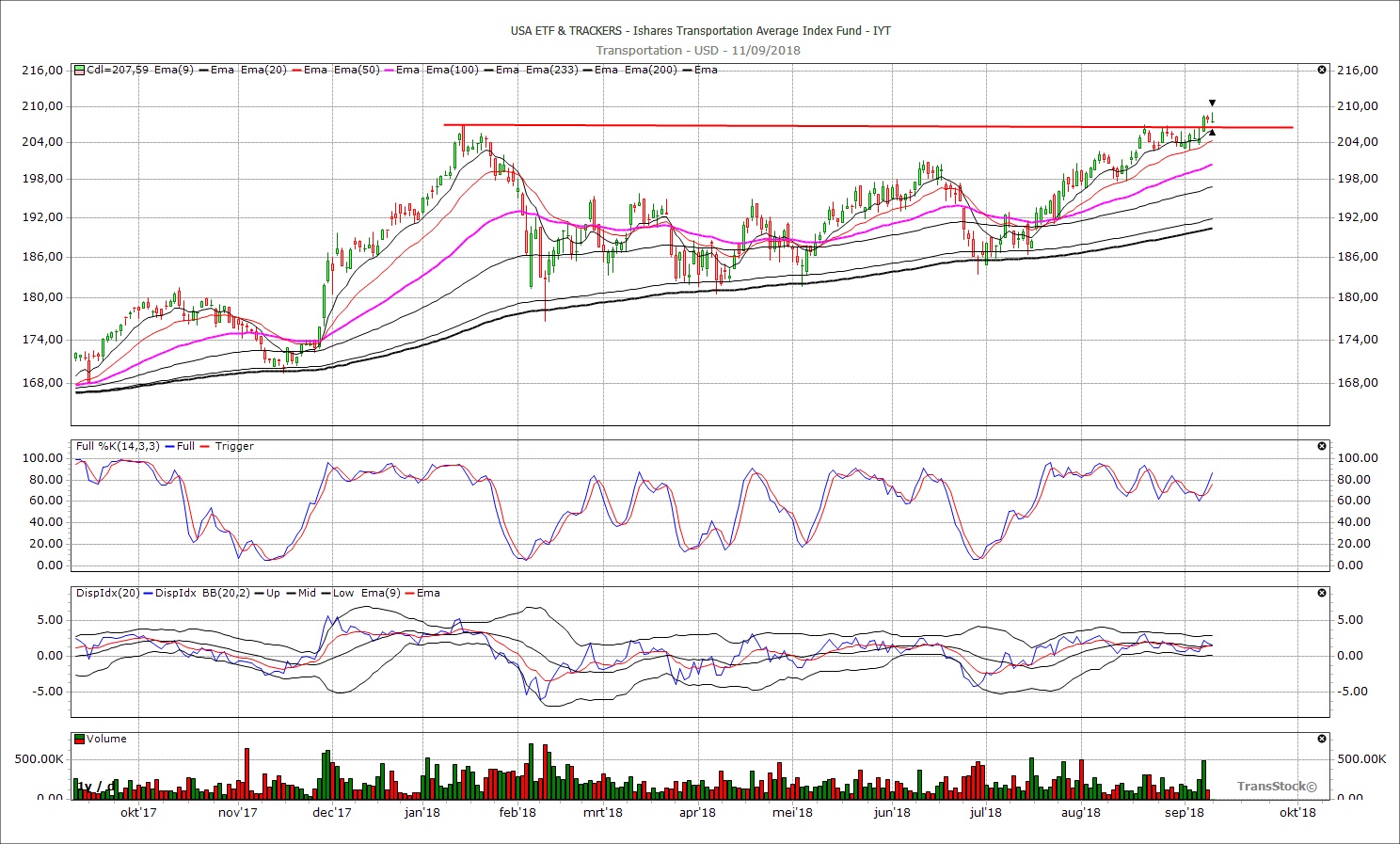This screenshot has width=1400, height=844.
Task: Click the mei'18 label on the time axis
Action: [x=792, y=813]
